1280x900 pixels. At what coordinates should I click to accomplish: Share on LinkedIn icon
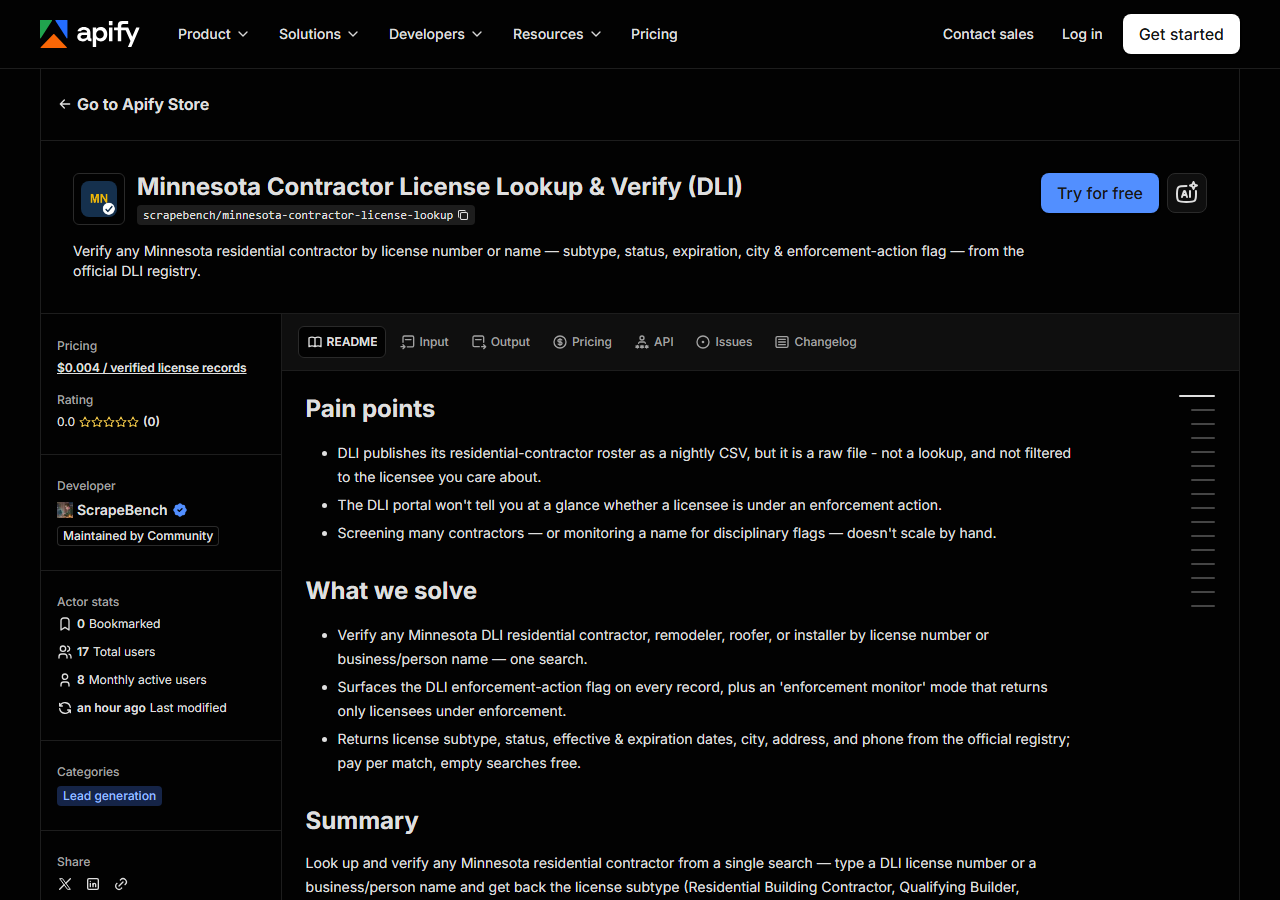click(93, 884)
